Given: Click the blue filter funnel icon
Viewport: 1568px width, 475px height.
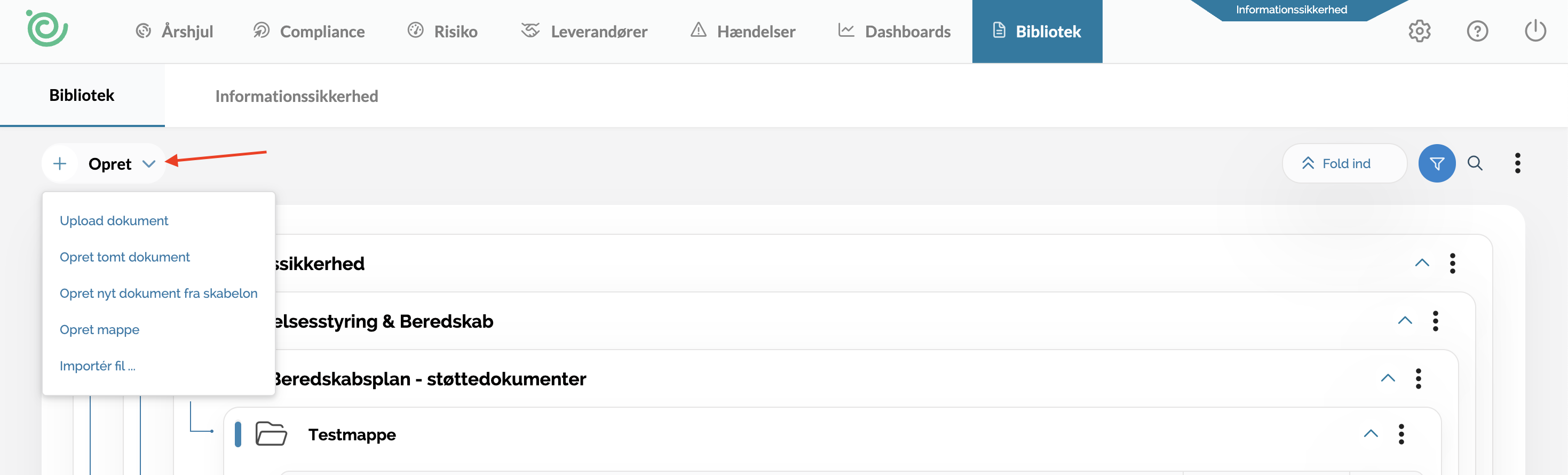Looking at the screenshot, I should click(1437, 163).
